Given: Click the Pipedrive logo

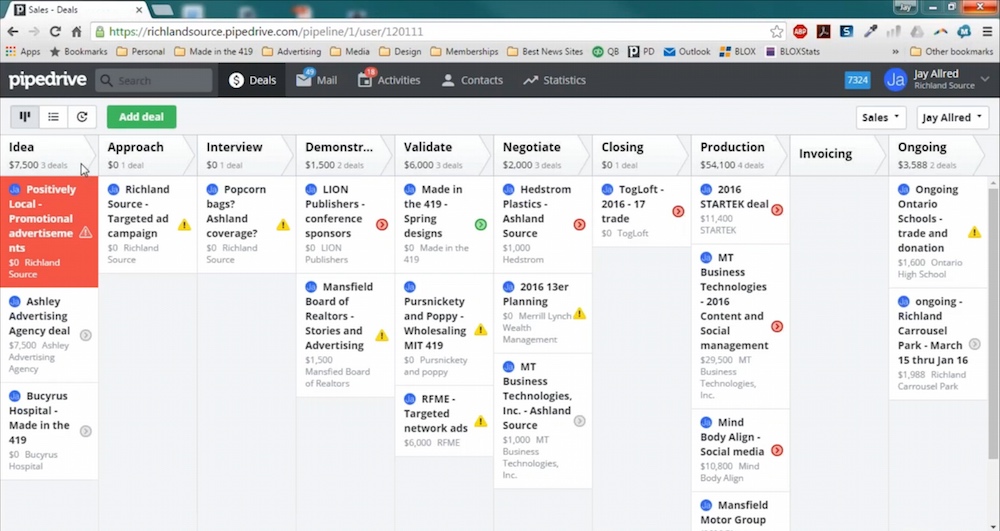Looking at the screenshot, I should click(x=48, y=80).
